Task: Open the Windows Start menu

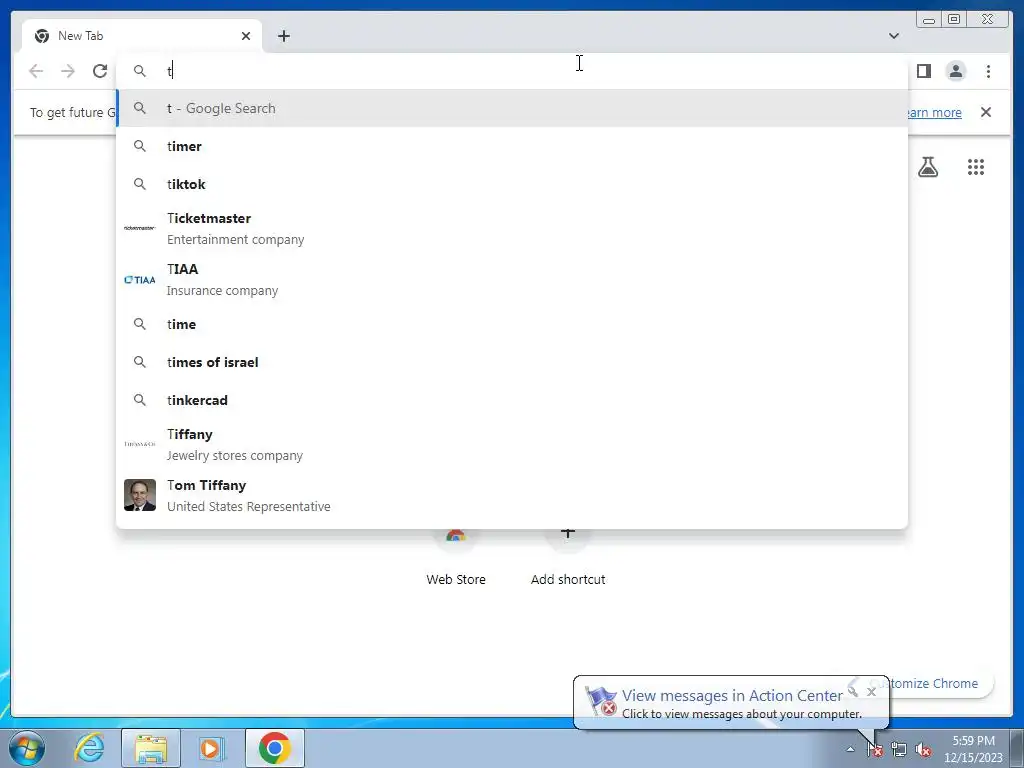Action: tap(27, 748)
